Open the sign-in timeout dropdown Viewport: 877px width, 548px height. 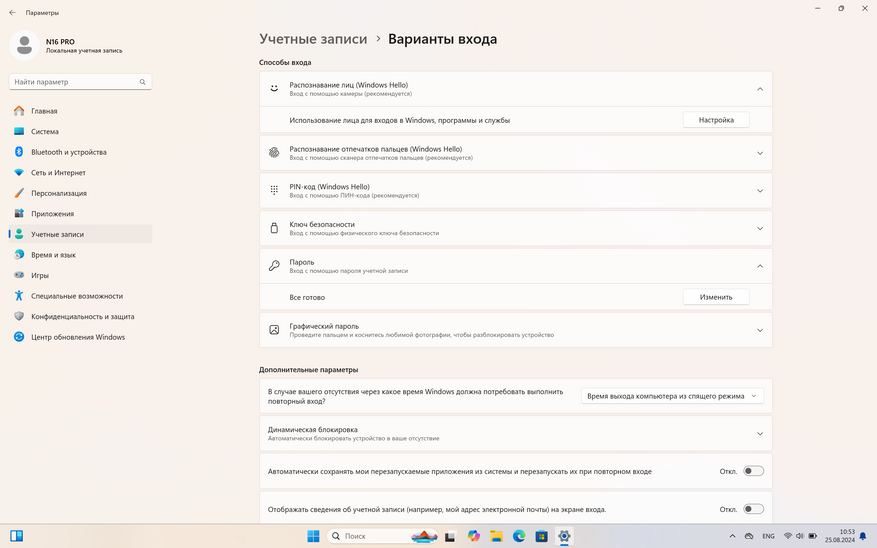[672, 396]
